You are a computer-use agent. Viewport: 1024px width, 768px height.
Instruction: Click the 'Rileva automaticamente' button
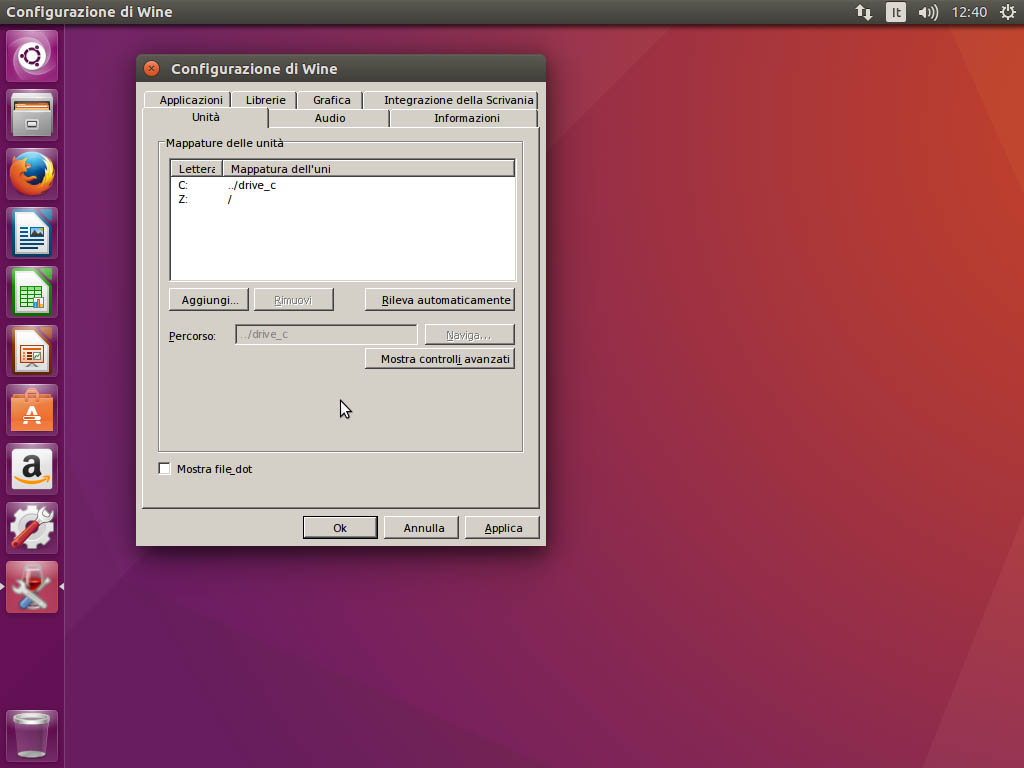(440, 300)
